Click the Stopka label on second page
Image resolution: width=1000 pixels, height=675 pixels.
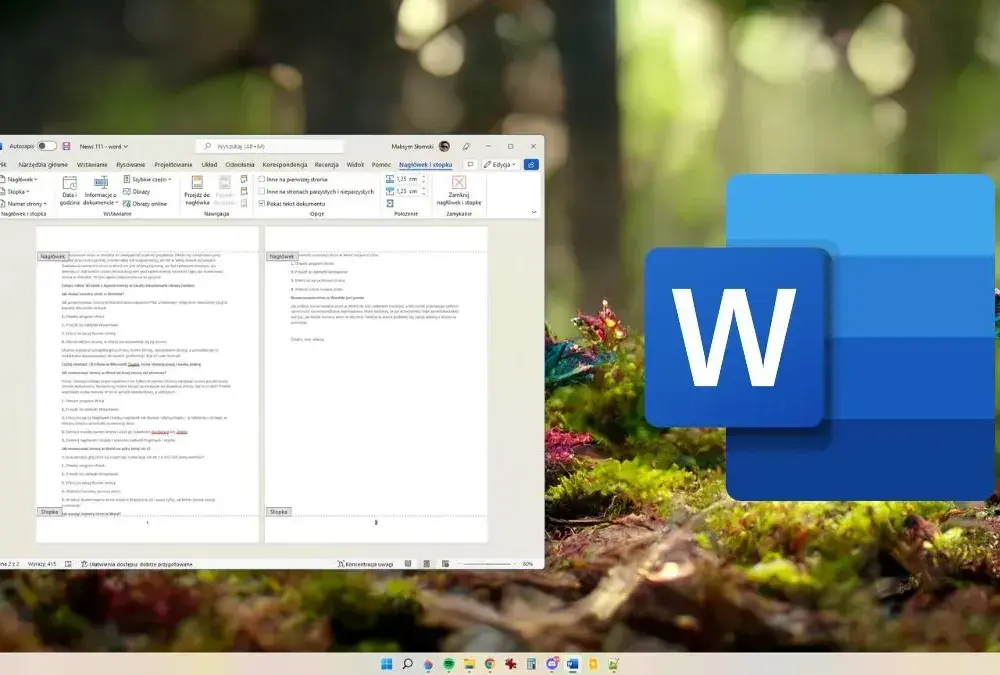(278, 512)
